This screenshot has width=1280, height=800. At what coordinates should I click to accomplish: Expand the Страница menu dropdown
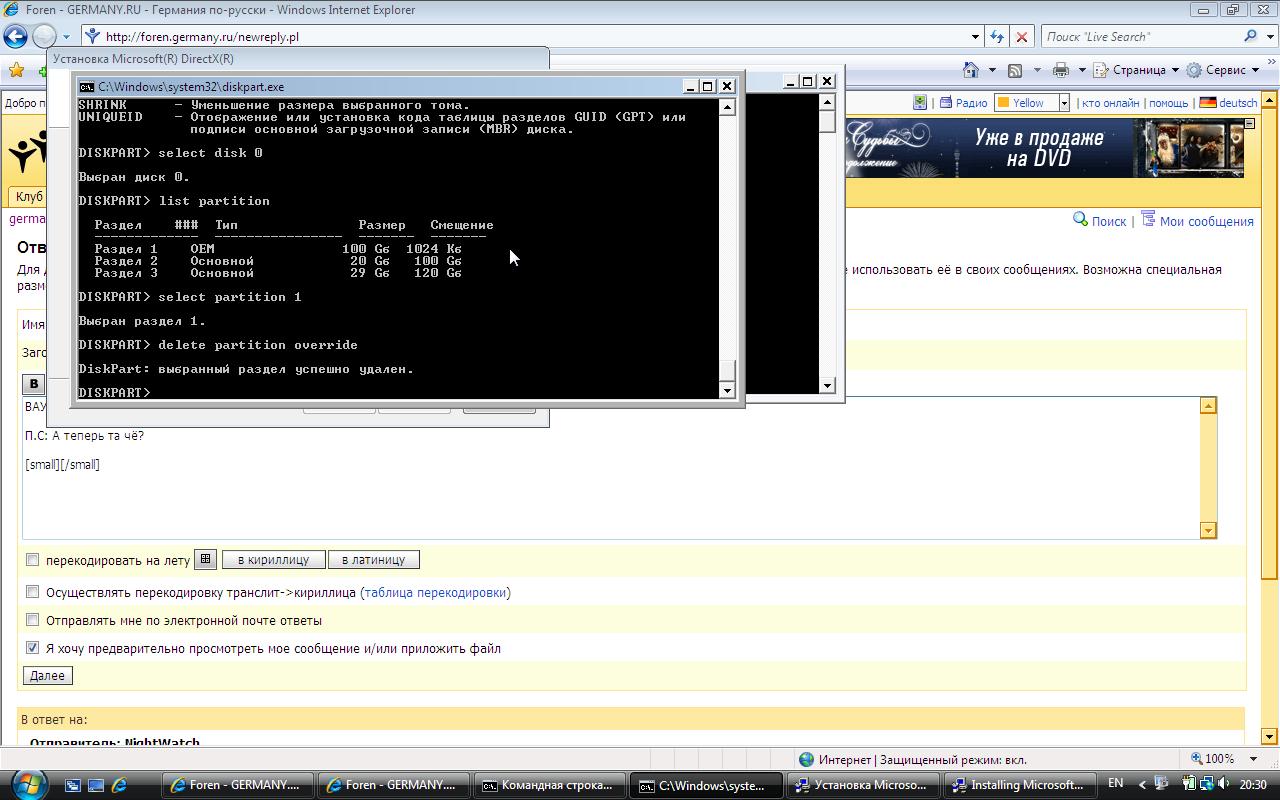(x=1175, y=70)
